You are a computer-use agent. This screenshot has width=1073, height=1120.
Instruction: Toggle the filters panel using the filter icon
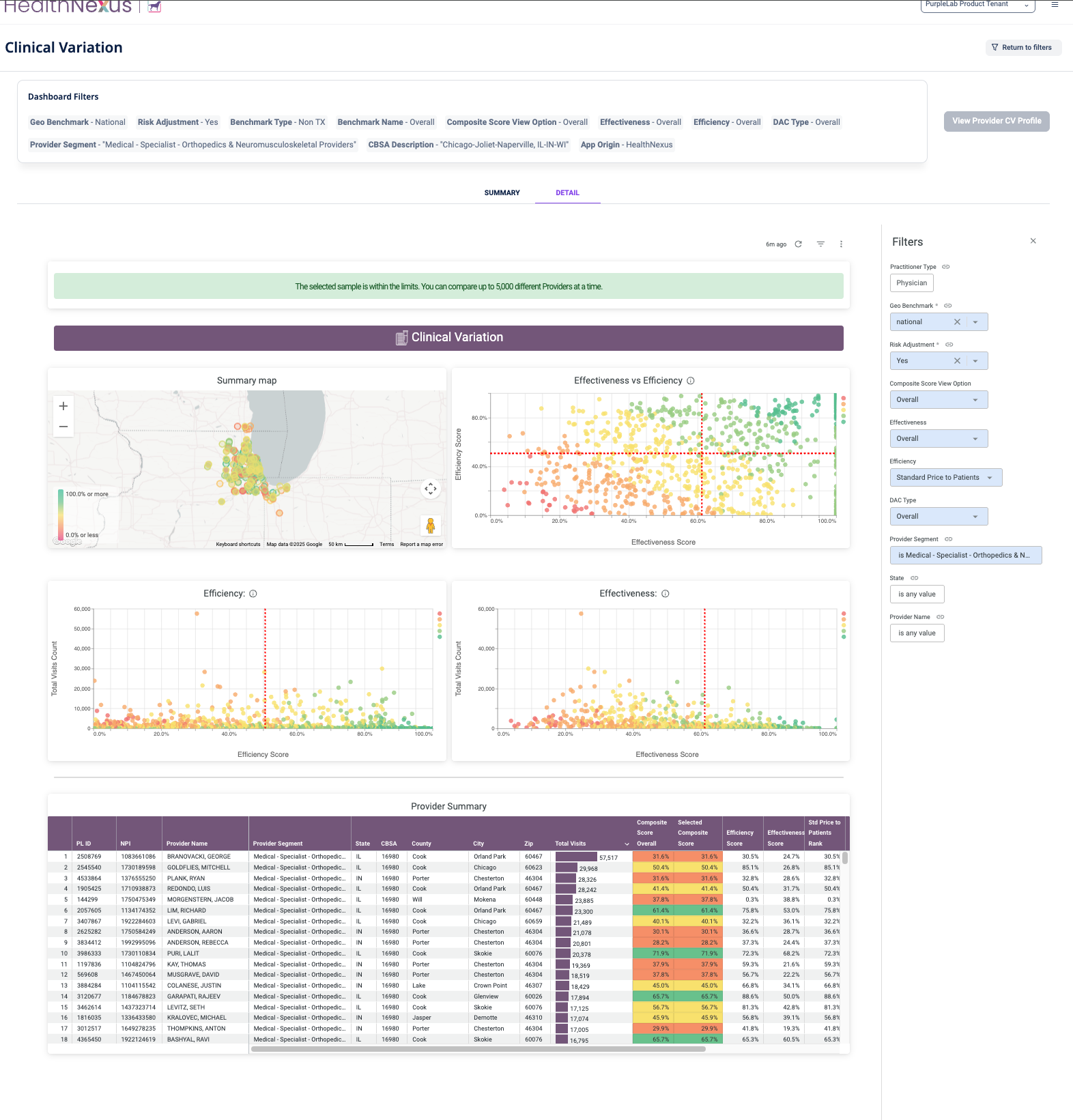click(x=820, y=244)
